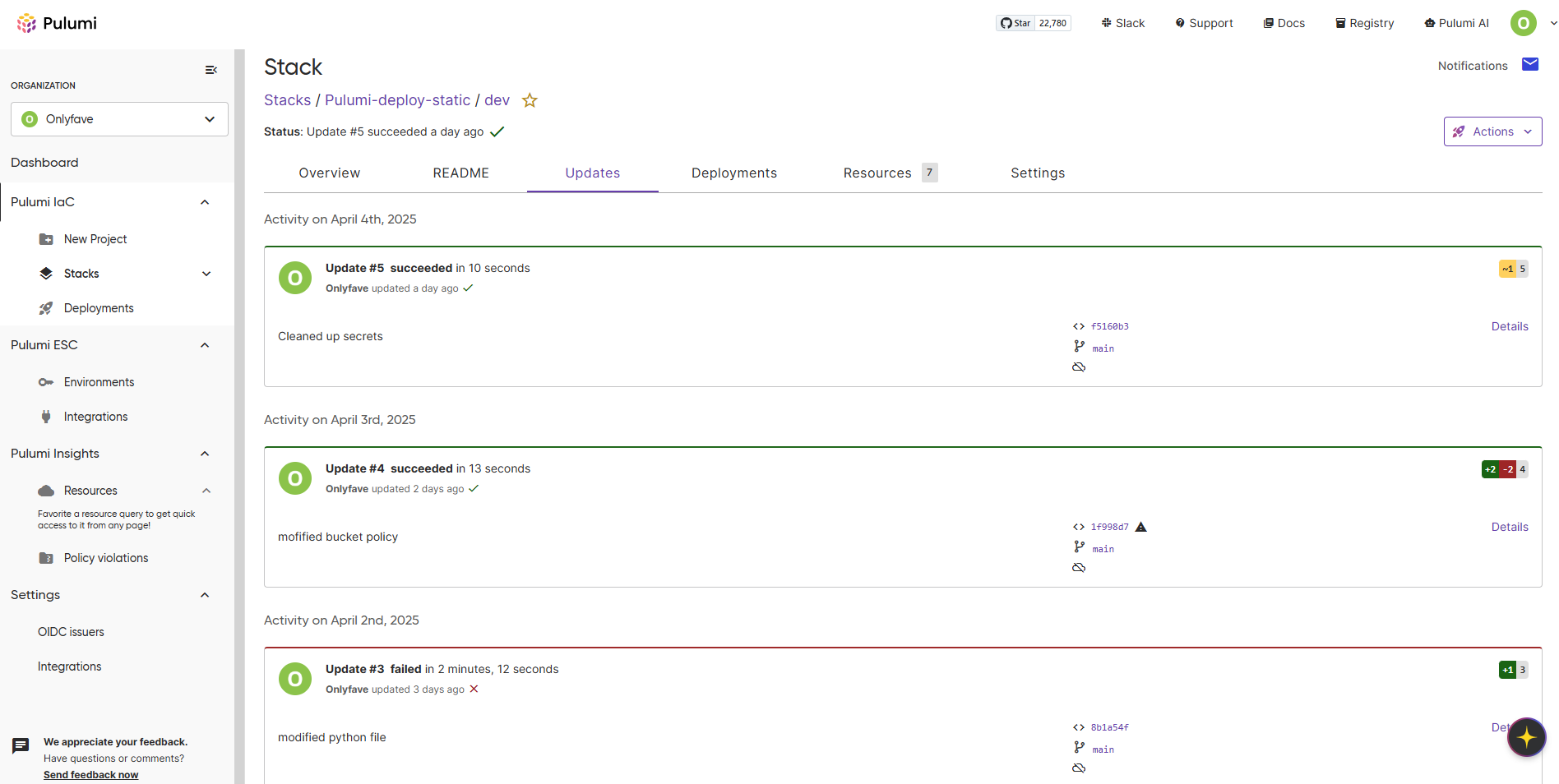Open the Pulumi Copilot sparkle button
This screenshot has width=1559, height=784.
1527,737
